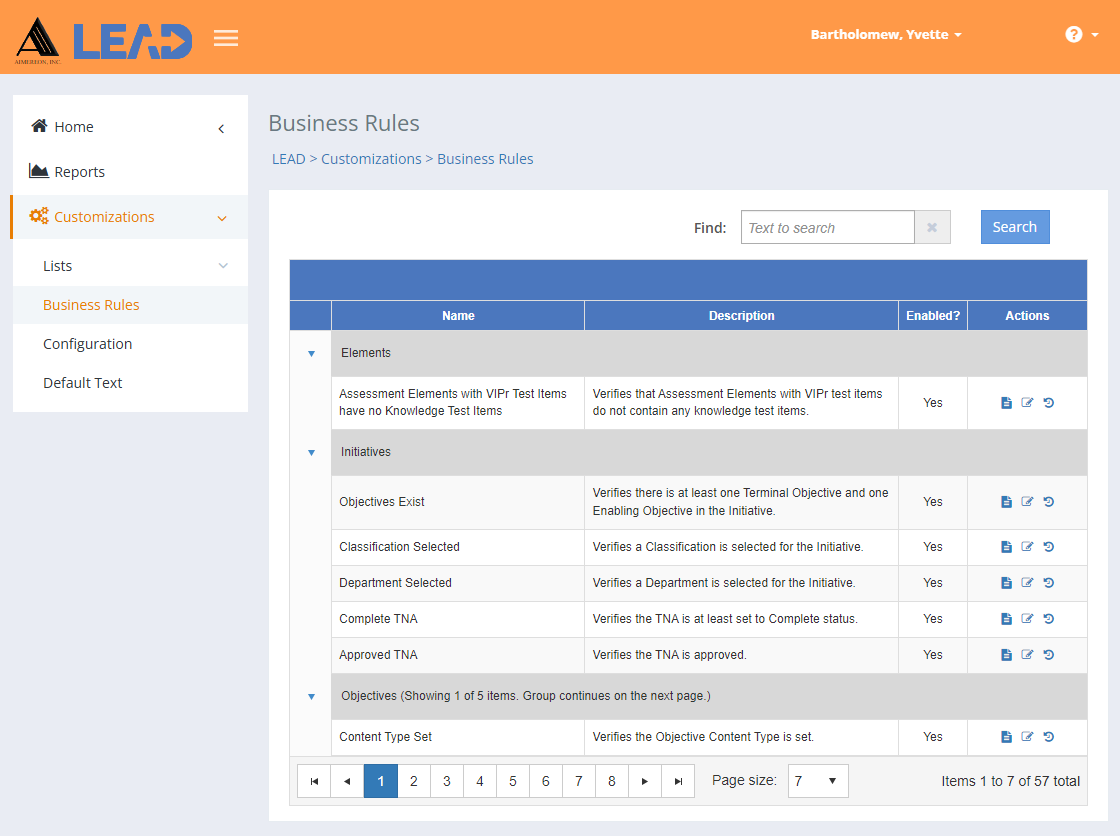Click the Text to search field
This screenshot has width=1120, height=836.
pos(827,227)
